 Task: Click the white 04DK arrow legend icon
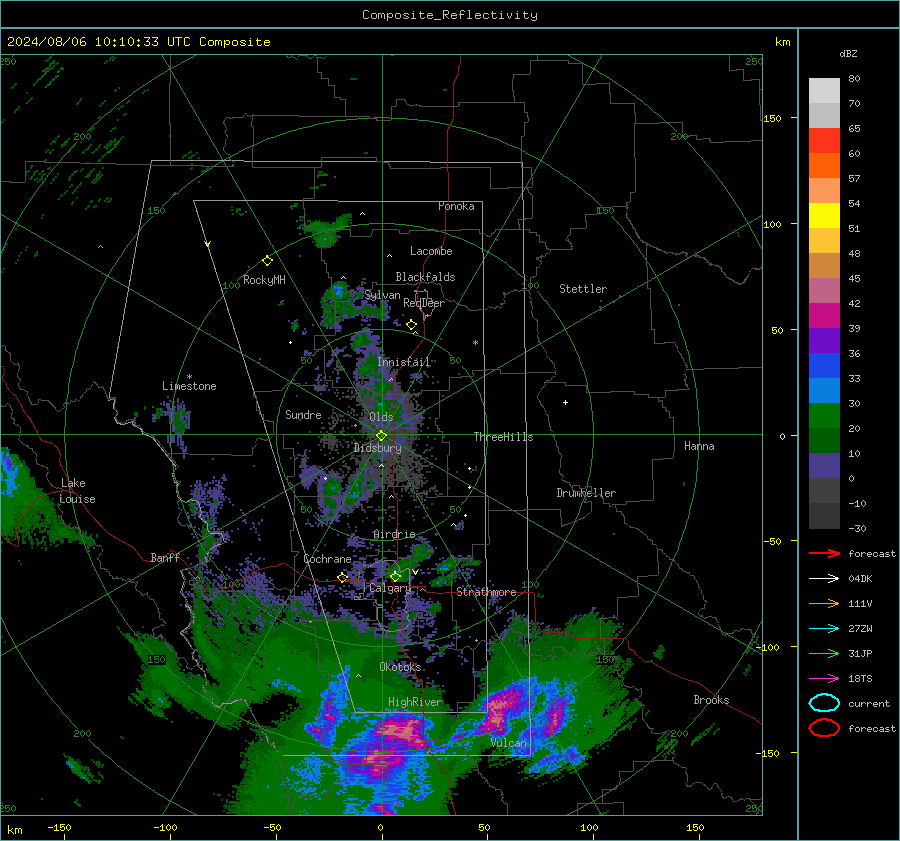(824, 579)
